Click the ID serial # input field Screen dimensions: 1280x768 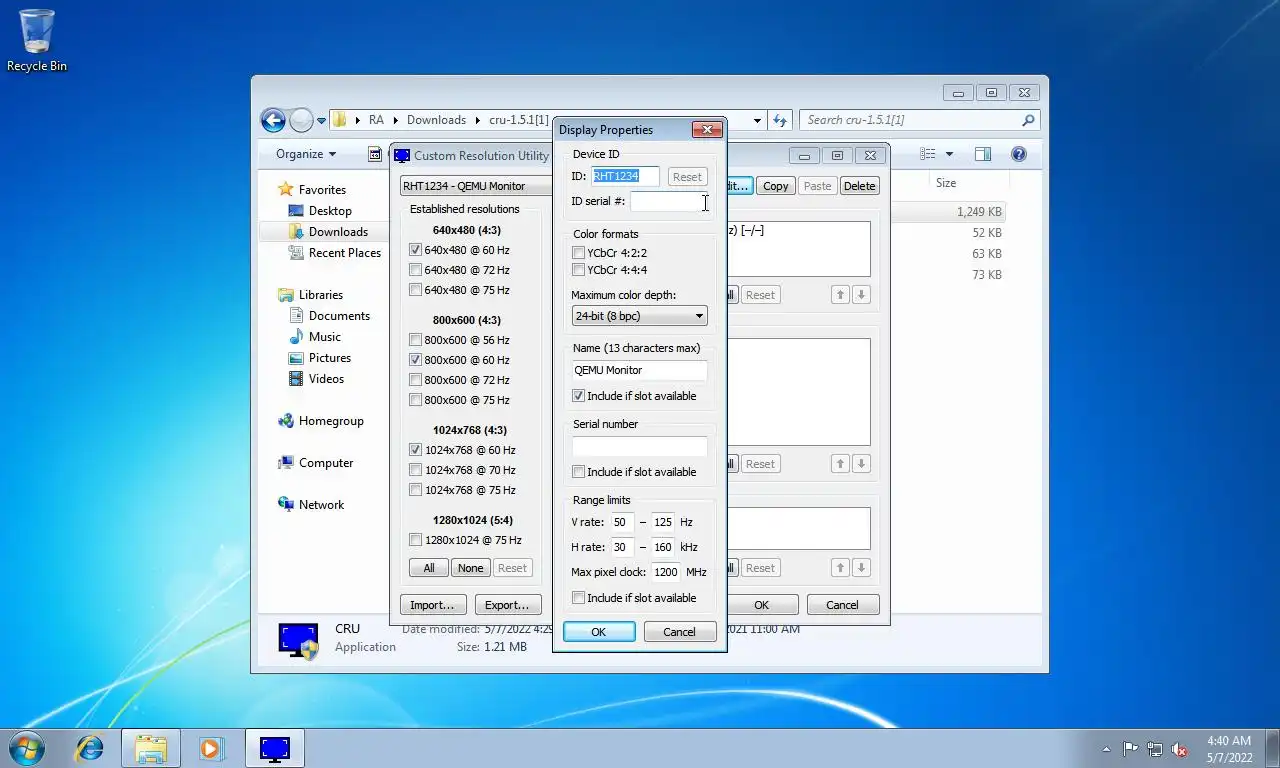tap(669, 202)
